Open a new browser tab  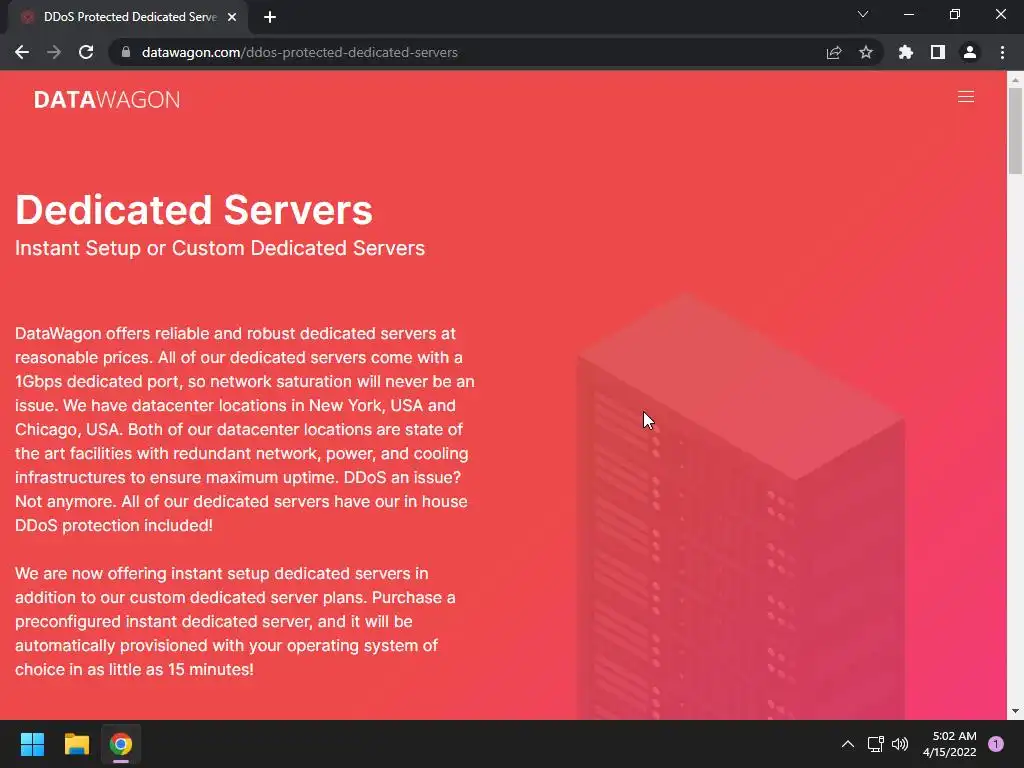[x=270, y=17]
